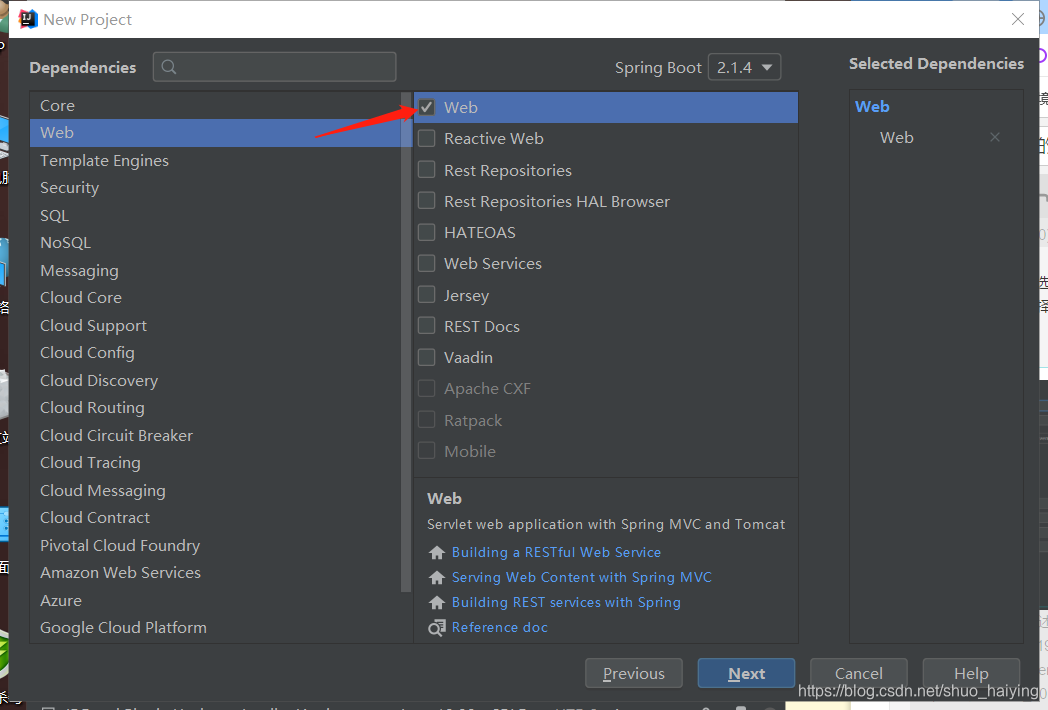Focus the Dependencies search input field
The image size is (1048, 710).
(x=275, y=67)
